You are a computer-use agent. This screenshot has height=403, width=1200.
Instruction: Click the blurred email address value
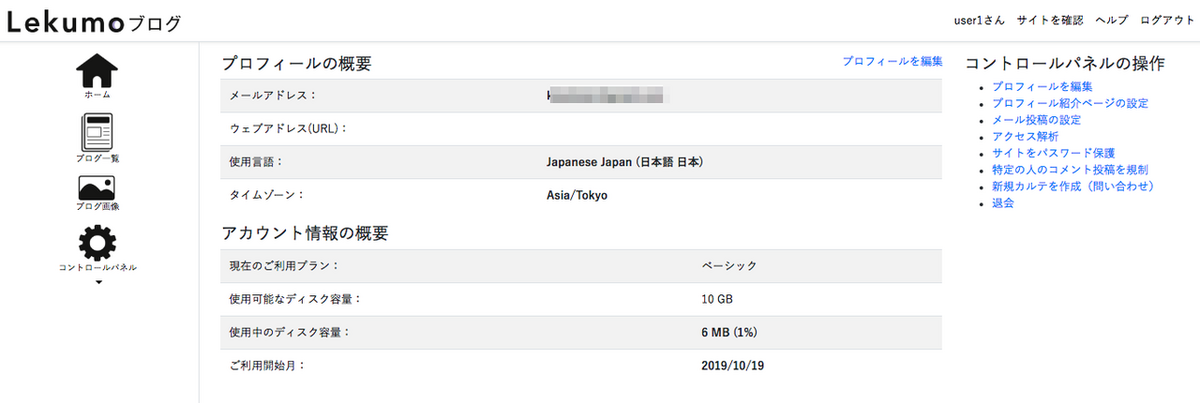coord(606,95)
